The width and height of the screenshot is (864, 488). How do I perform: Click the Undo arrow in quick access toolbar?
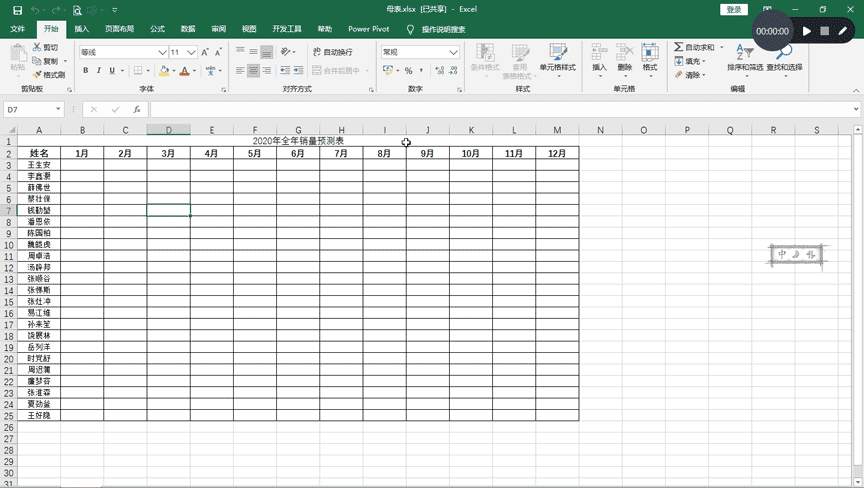(x=35, y=10)
